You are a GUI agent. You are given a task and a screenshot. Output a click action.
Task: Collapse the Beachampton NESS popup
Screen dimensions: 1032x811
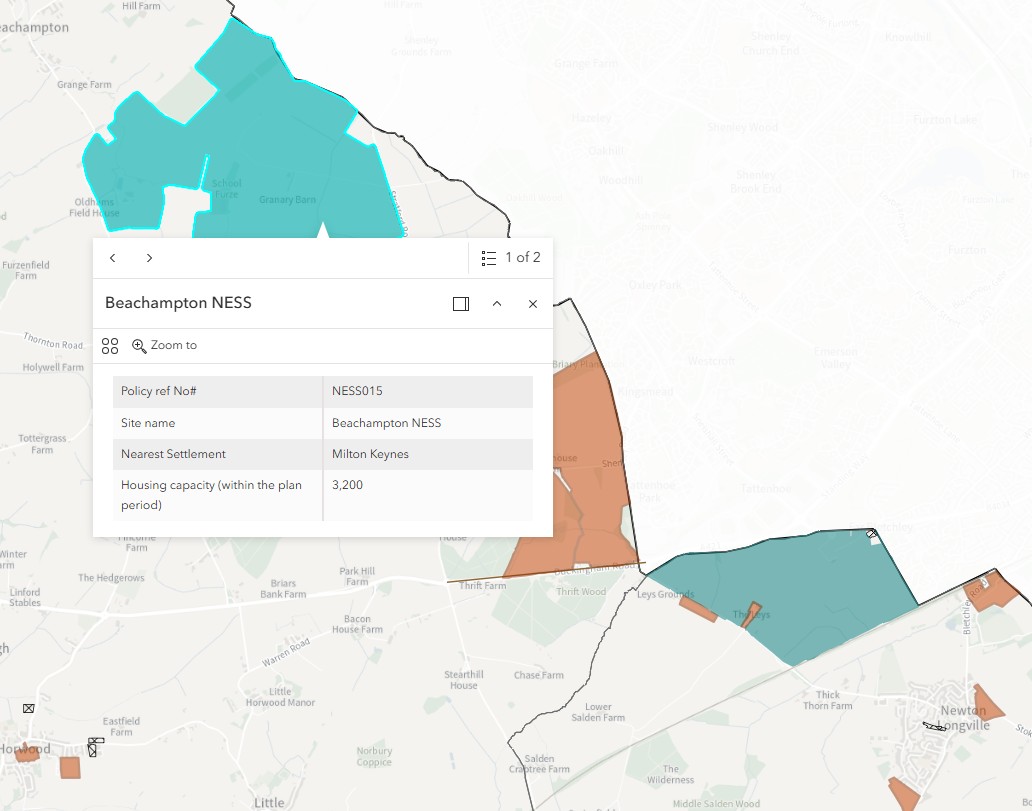point(497,303)
